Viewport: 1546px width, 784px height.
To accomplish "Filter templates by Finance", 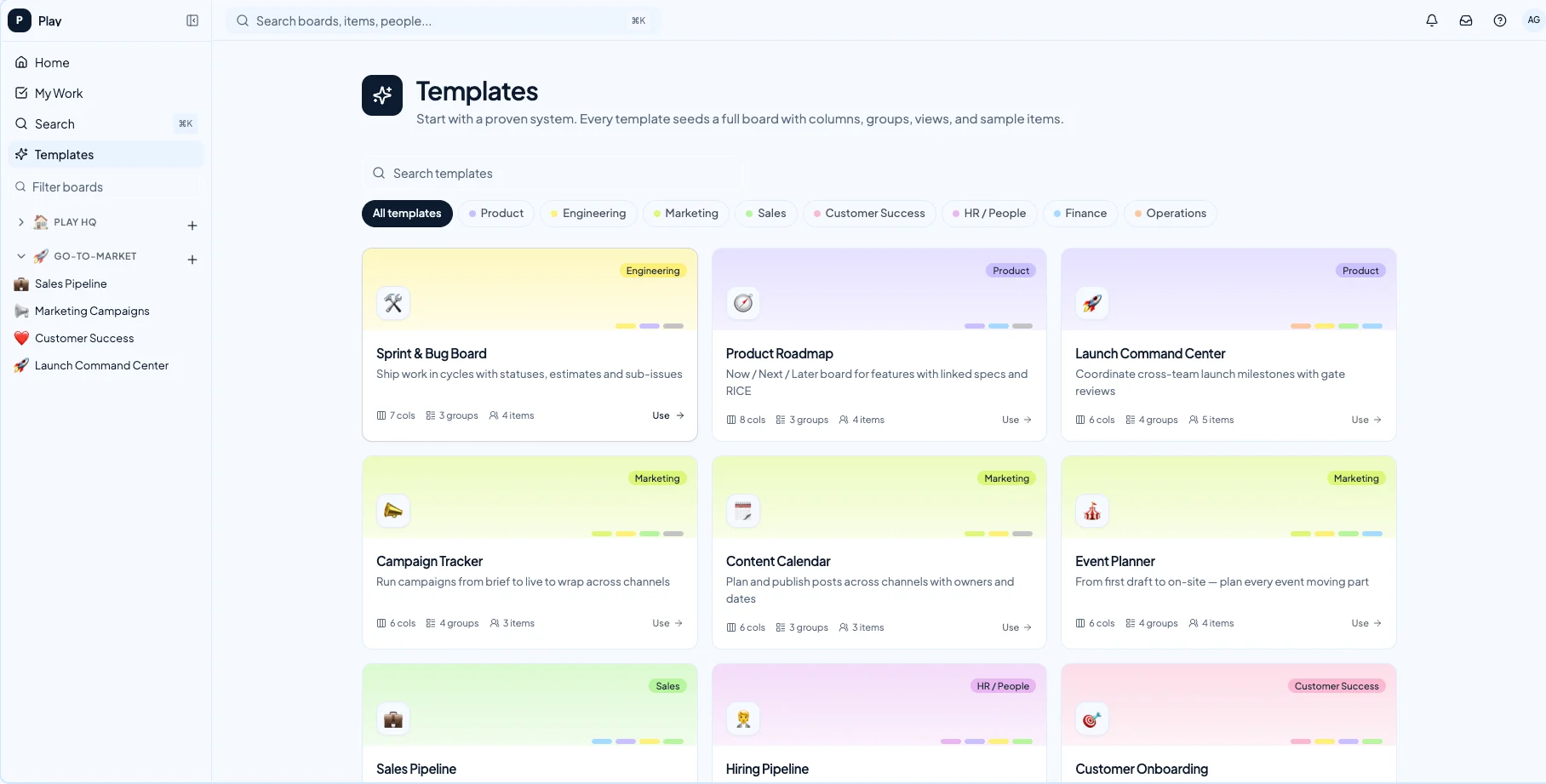I will (x=1080, y=213).
